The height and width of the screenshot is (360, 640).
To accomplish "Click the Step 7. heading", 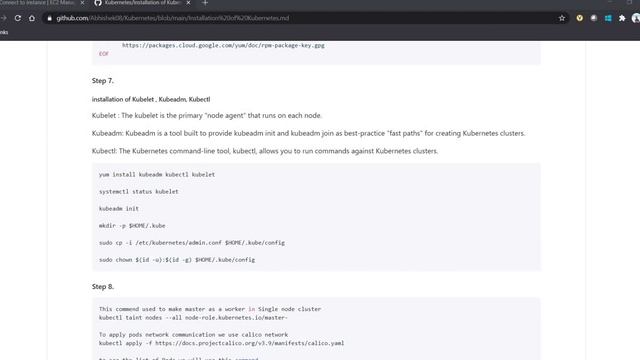I will point(103,81).
